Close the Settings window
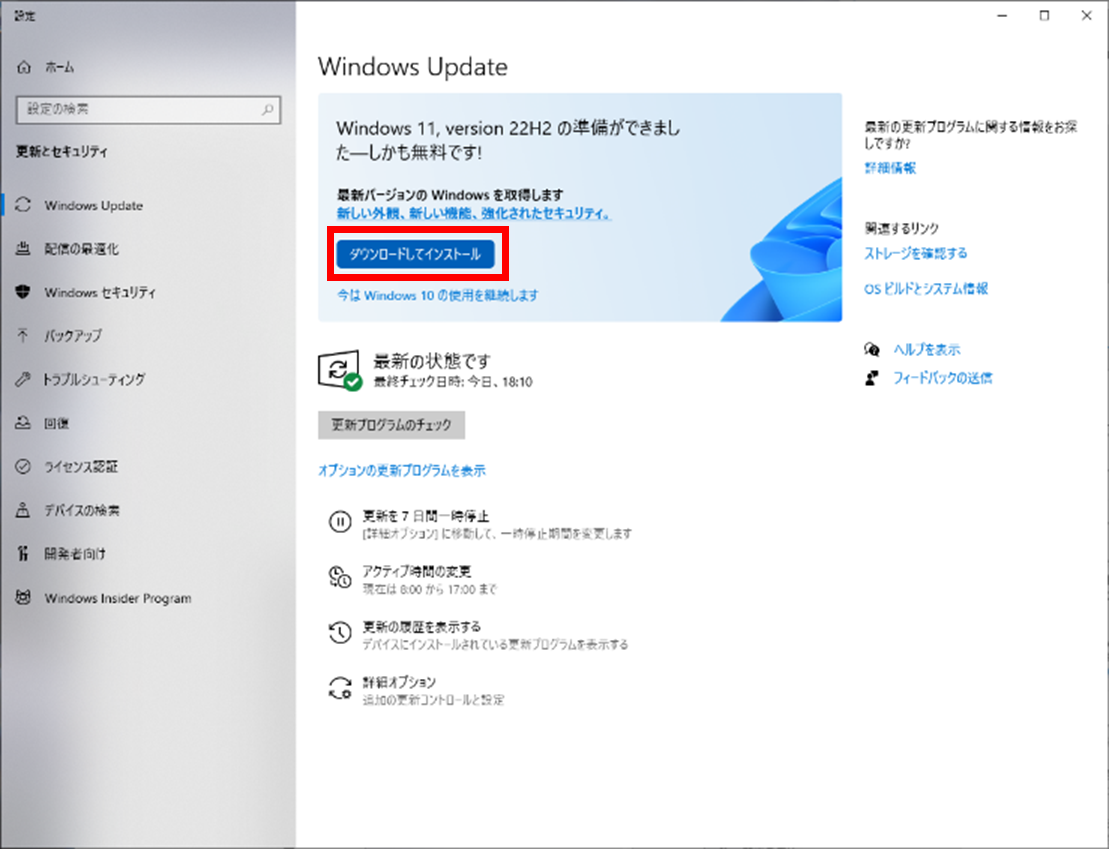Viewport: 1109px width, 849px height. [1087, 16]
